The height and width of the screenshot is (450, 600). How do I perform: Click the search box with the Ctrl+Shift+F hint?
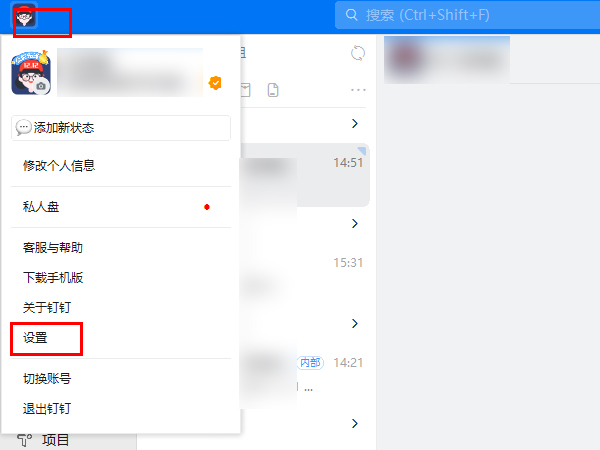tap(467, 15)
